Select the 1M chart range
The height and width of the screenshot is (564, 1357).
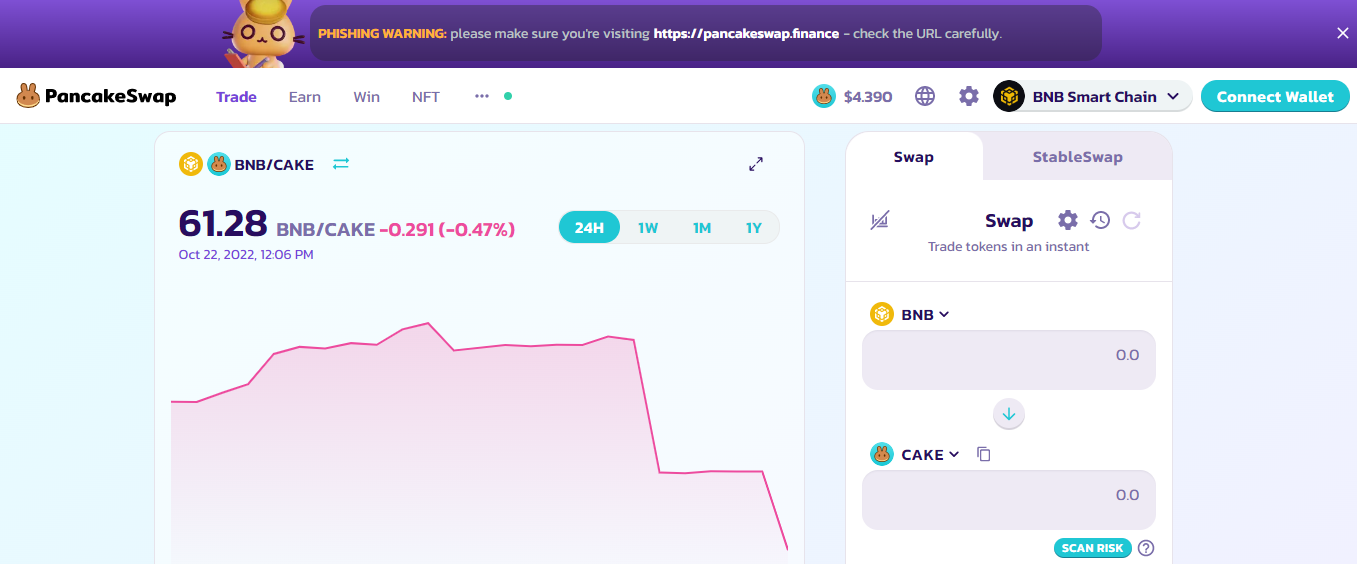point(702,228)
